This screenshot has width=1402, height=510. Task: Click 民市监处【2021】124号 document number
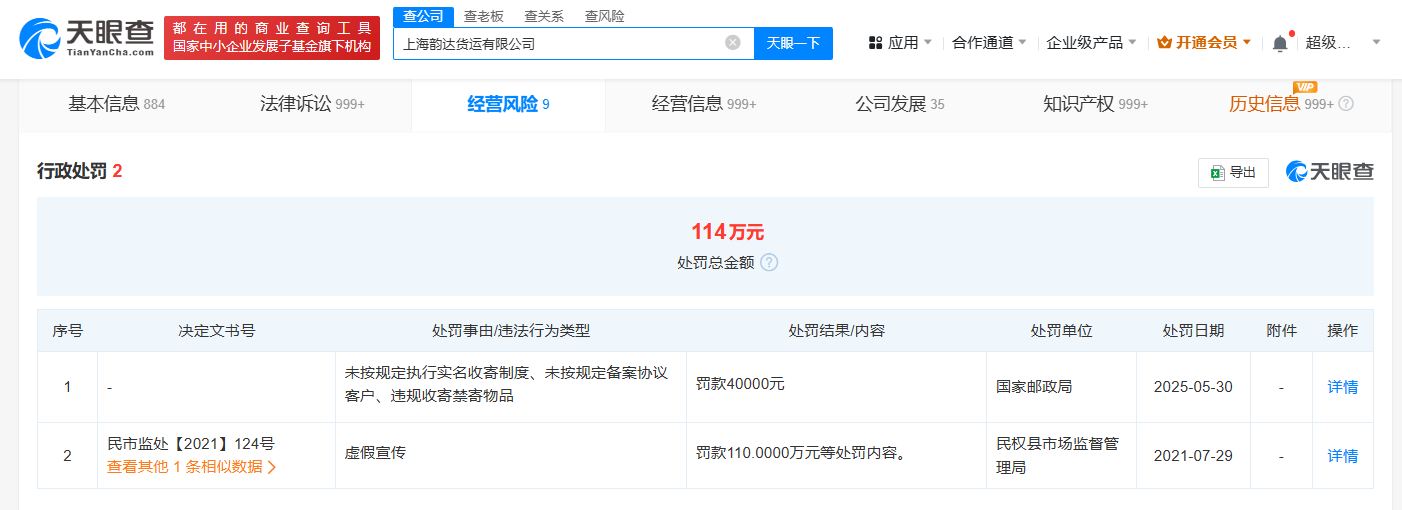[191, 444]
